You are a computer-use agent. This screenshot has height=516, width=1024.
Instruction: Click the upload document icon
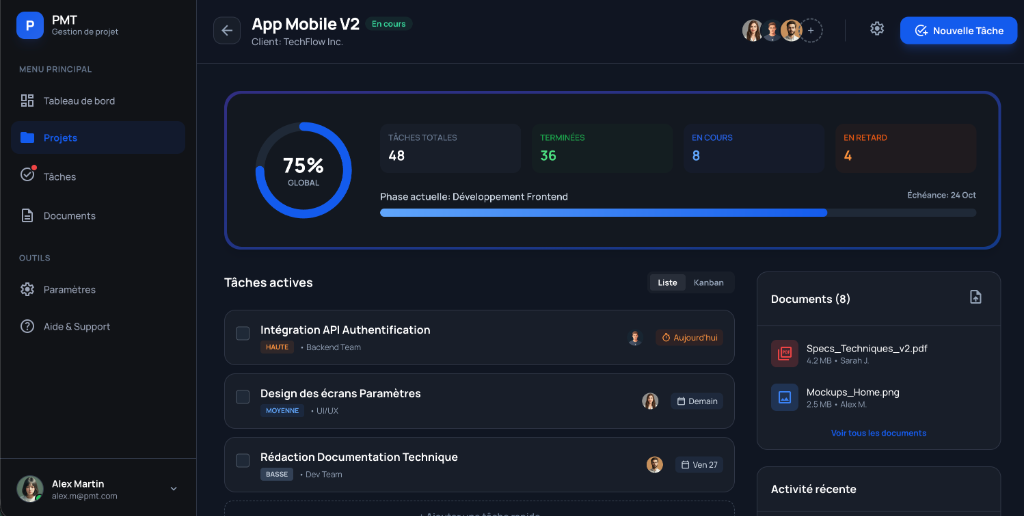click(x=976, y=298)
